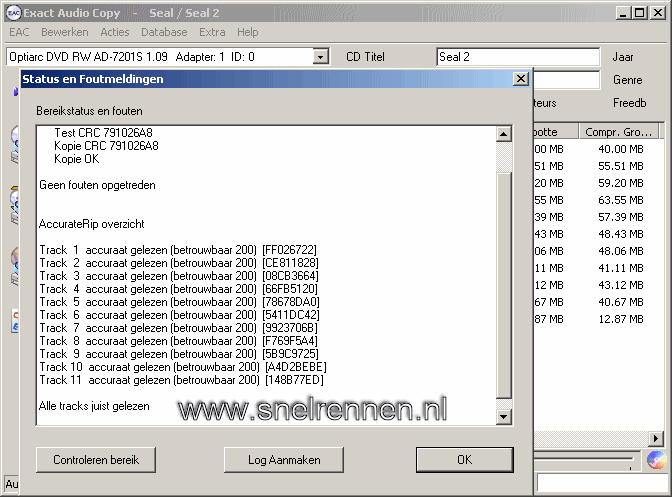672x497 pixels.
Task: Click the CD Titel field containing Seal 2
Action: pyautogui.click(x=518, y=57)
